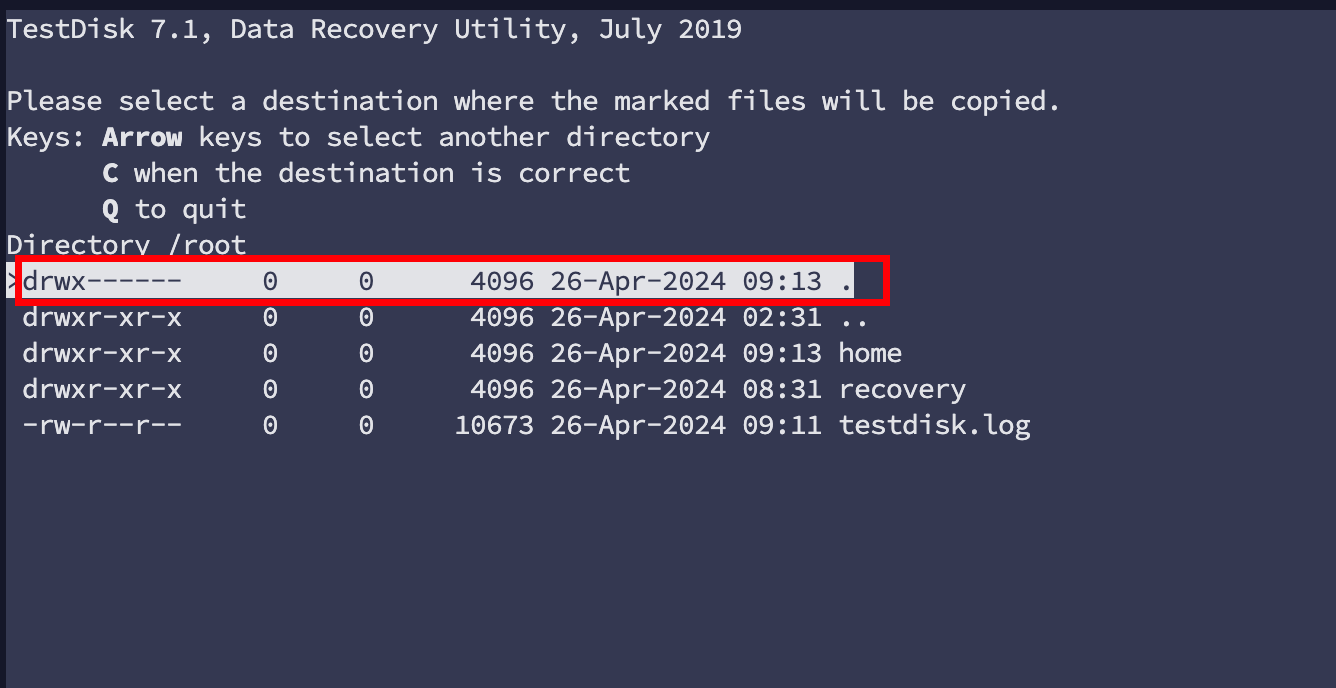Select the "recovery" directory entry
Viewport: 1336px width, 688px height.
pos(901,389)
